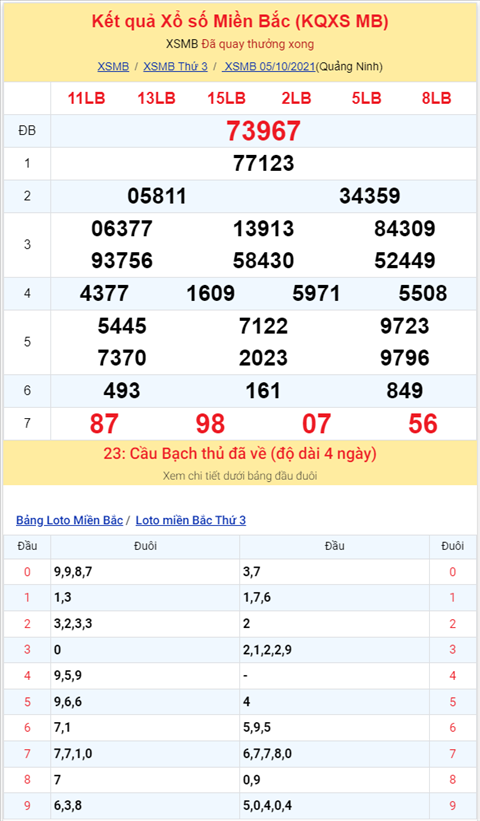Click third prize number 13913
This screenshot has height=821, width=480.
(263, 229)
